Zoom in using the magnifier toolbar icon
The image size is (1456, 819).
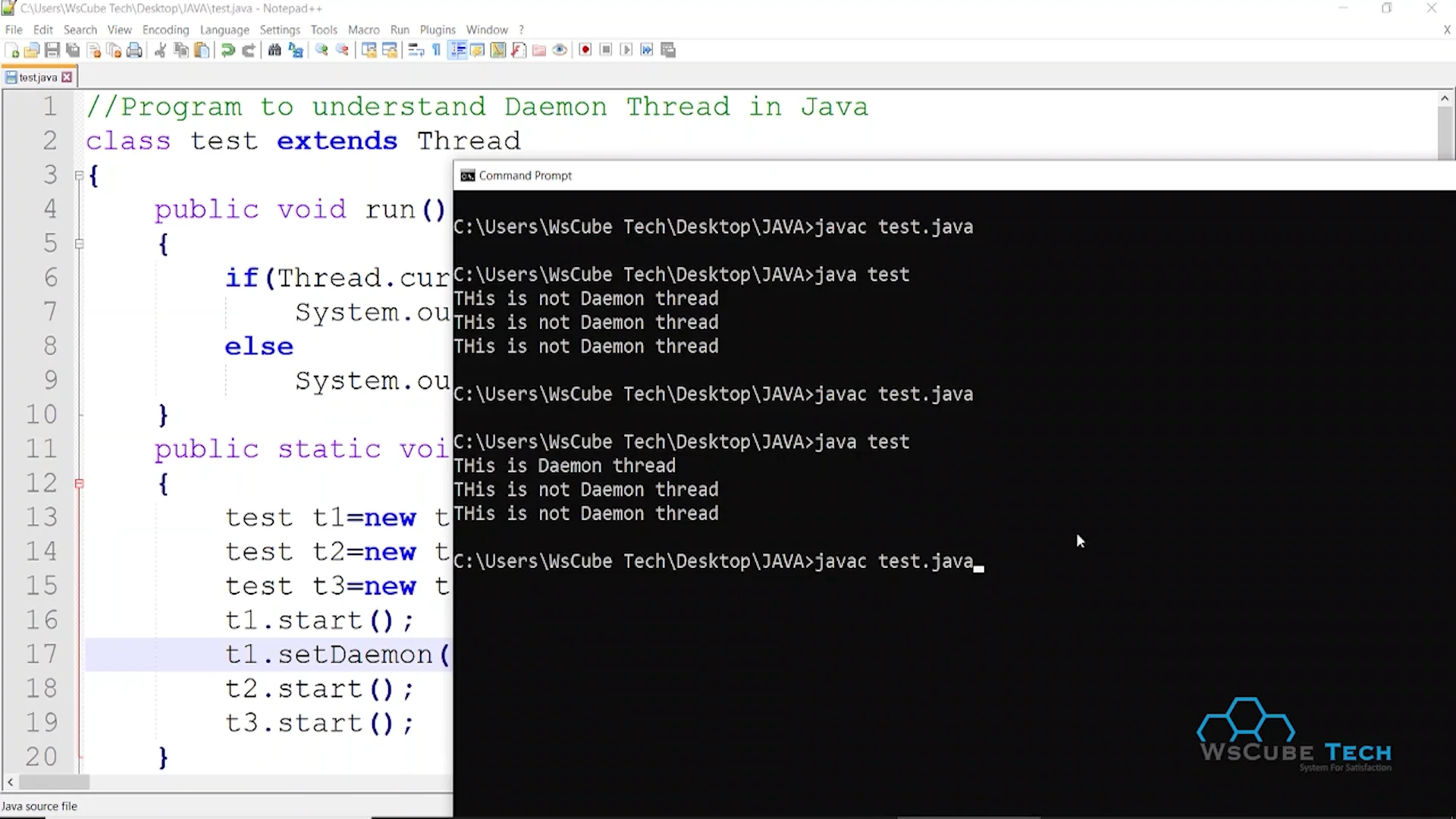(x=321, y=49)
